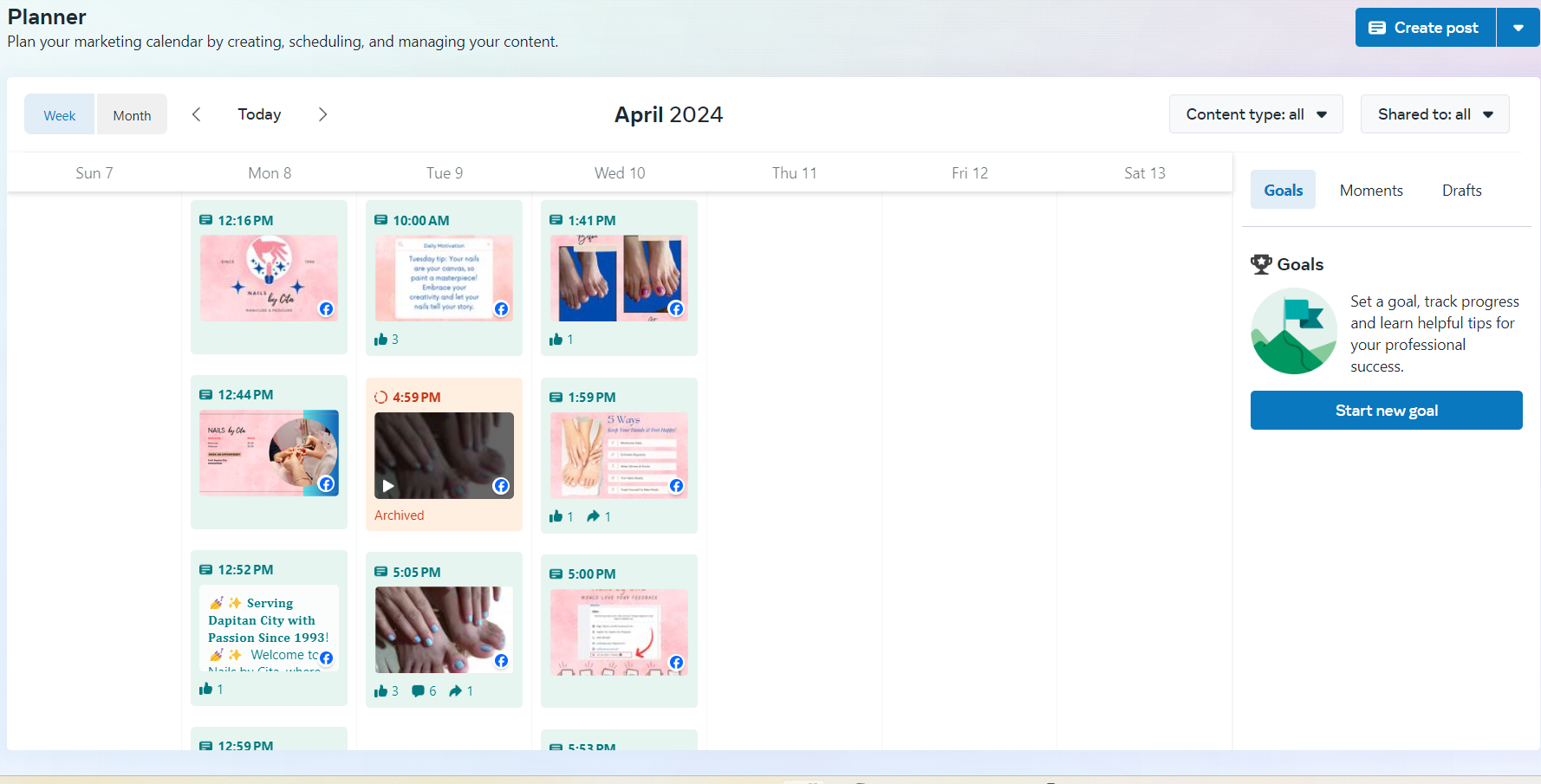Click the 'Sat 13' day header
The width and height of the screenshot is (1541, 784).
pos(1145,173)
